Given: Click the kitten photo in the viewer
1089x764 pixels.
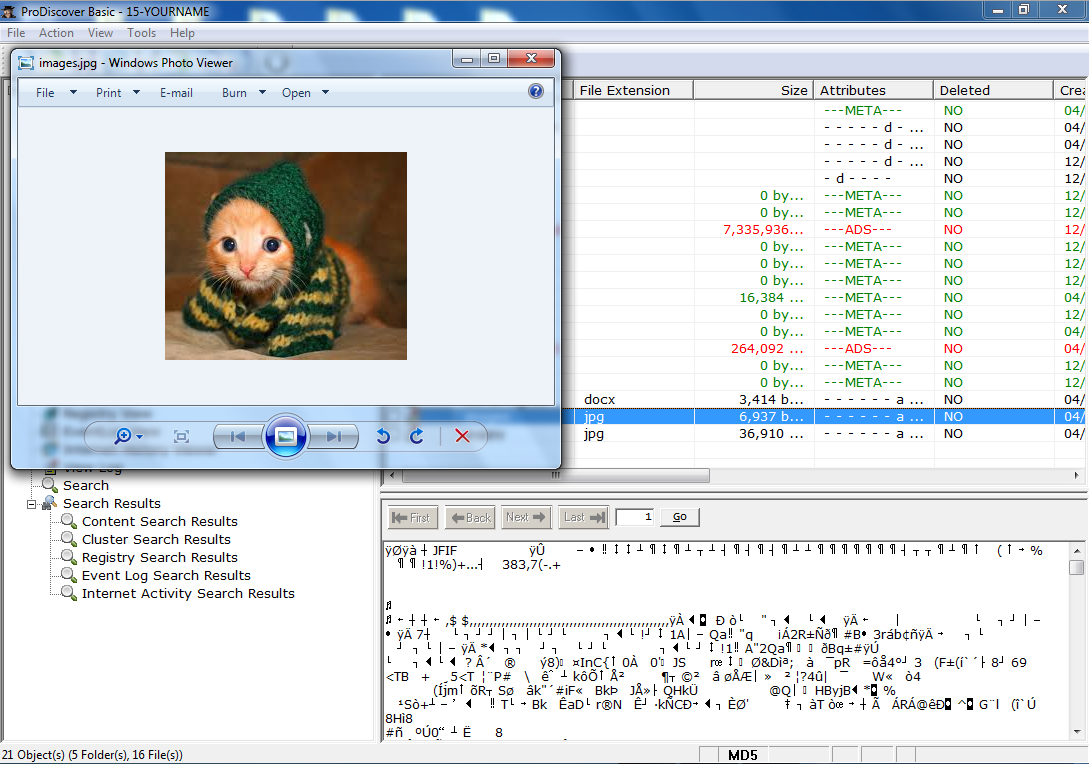Looking at the screenshot, I should [x=285, y=256].
